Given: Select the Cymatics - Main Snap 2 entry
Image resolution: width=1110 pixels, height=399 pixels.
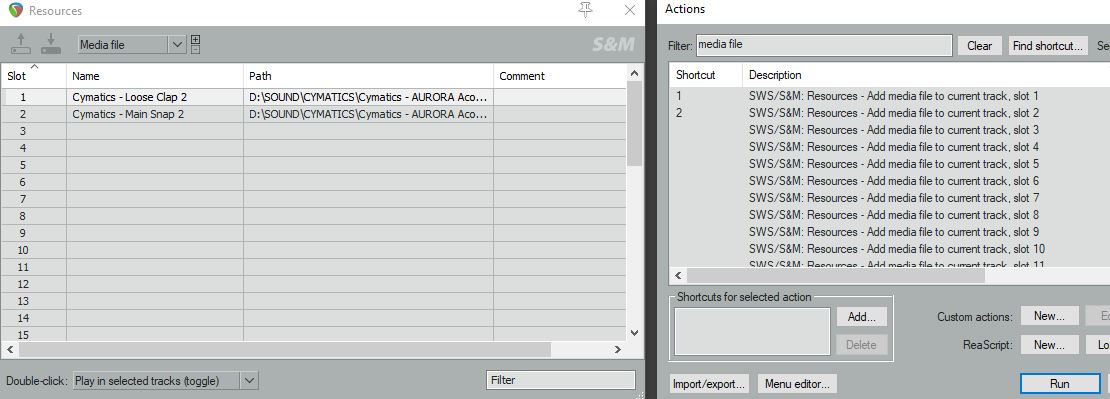Looking at the screenshot, I should click(x=128, y=114).
